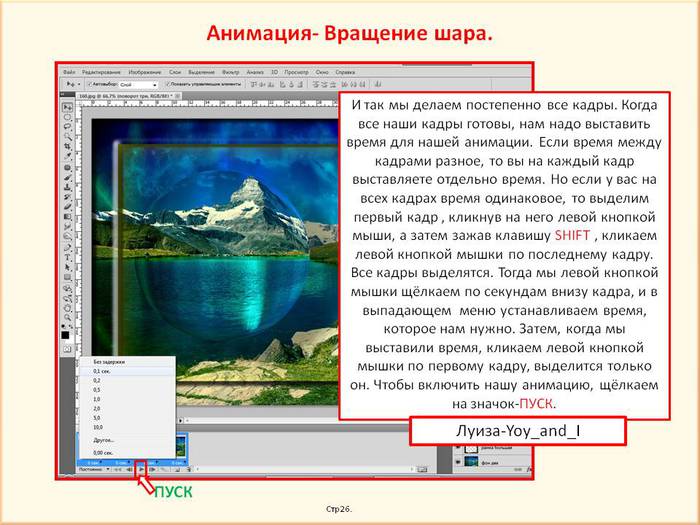Select the Eyedropper tool
This screenshot has width=700, height=525.
tap(67, 154)
